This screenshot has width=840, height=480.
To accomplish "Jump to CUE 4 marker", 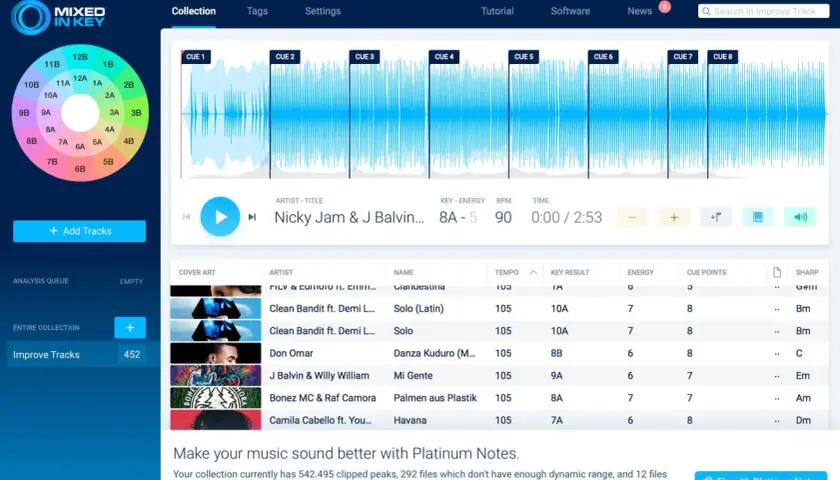I will [444, 57].
